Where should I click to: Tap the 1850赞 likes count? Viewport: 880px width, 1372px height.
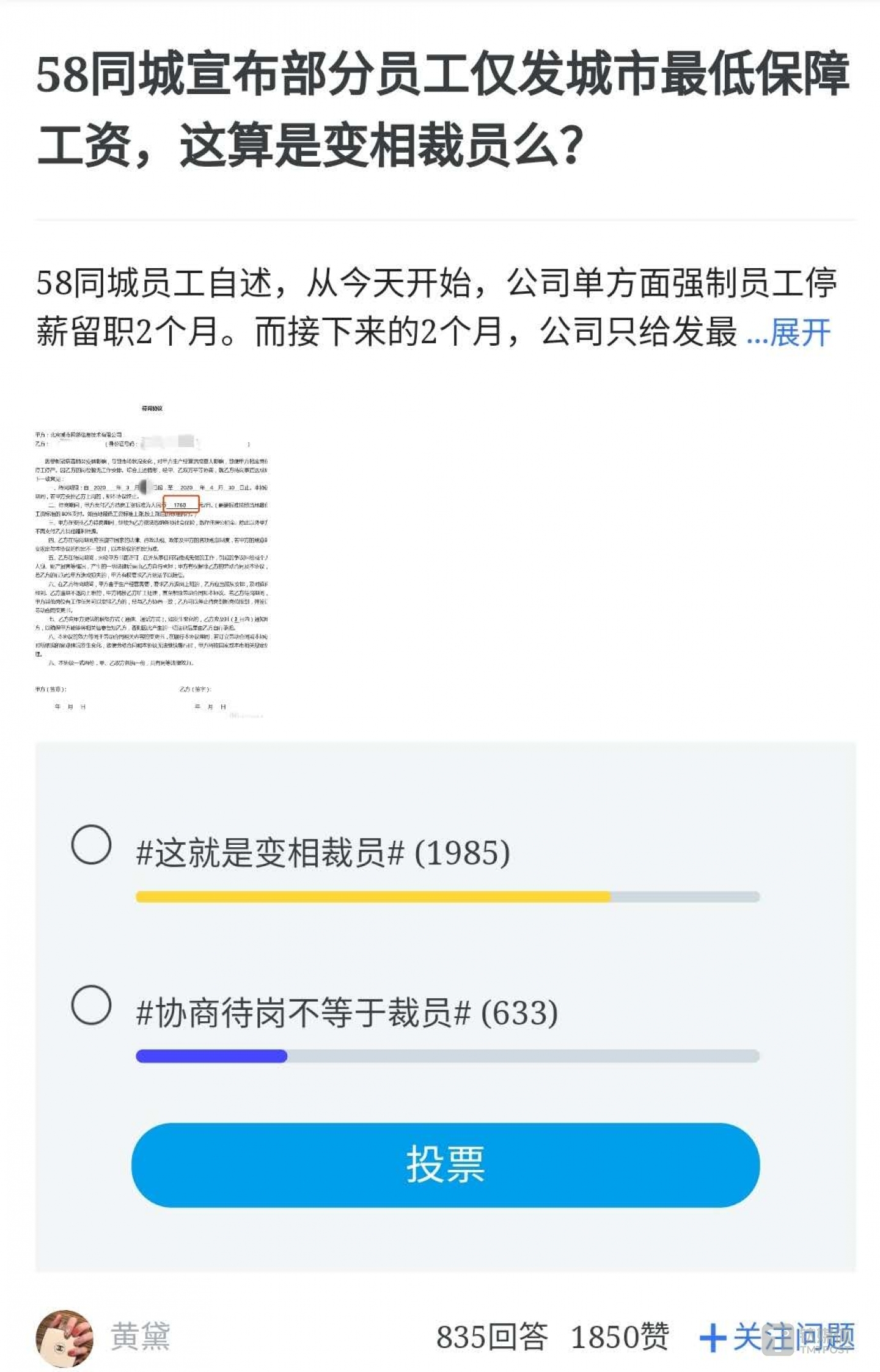click(x=620, y=1337)
